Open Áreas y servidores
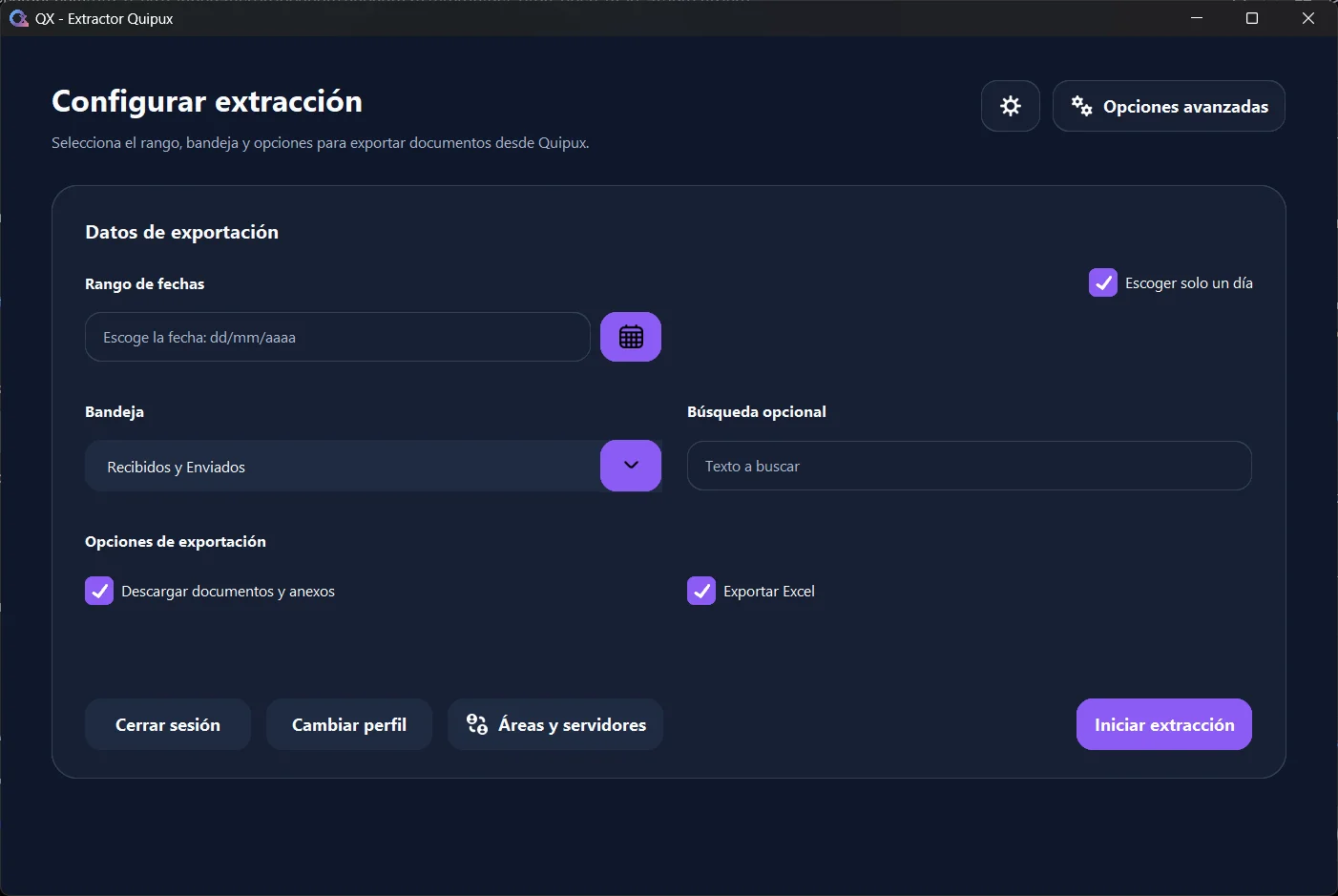 [x=555, y=724]
